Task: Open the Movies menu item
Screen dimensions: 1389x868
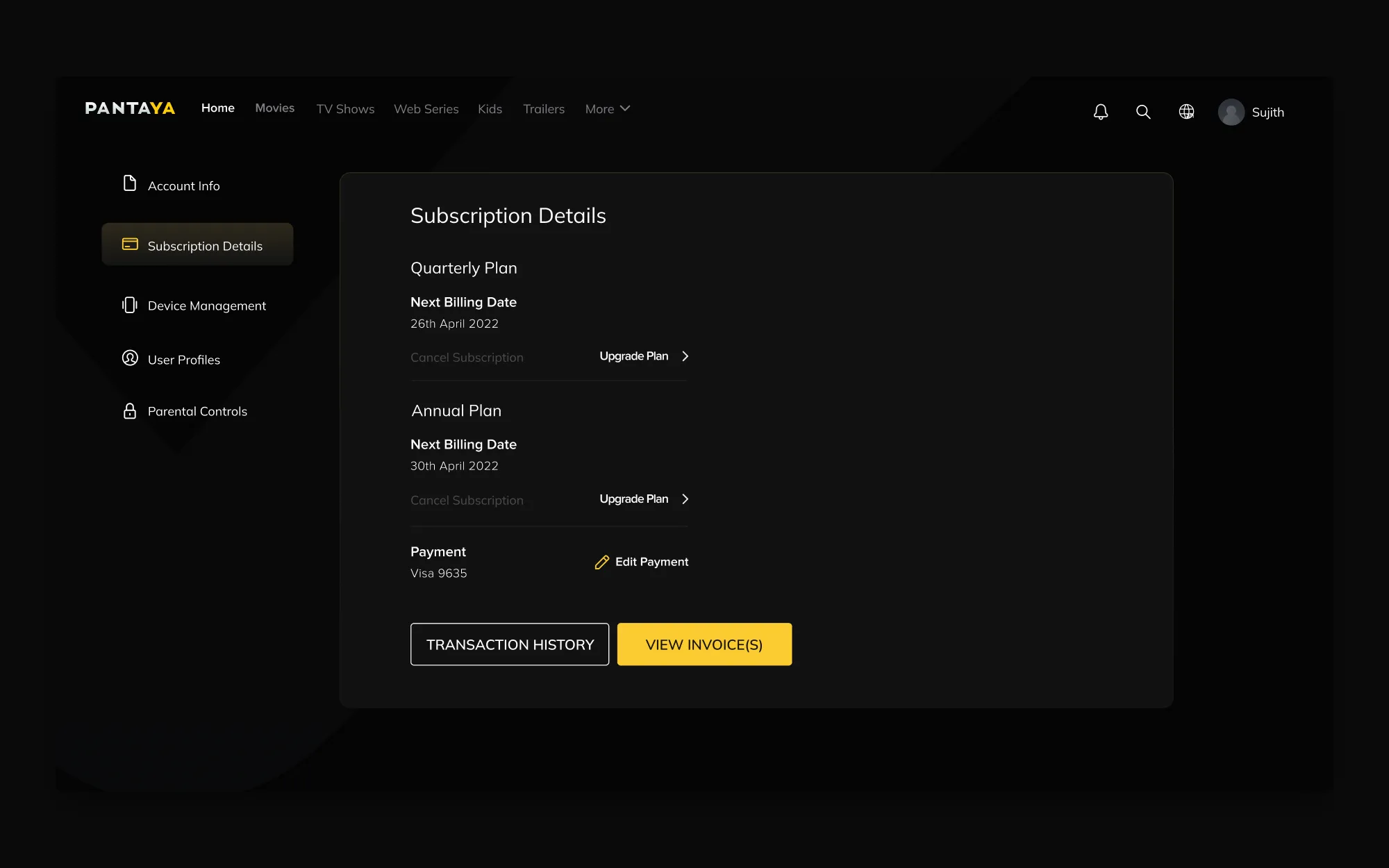Action: pos(275,108)
